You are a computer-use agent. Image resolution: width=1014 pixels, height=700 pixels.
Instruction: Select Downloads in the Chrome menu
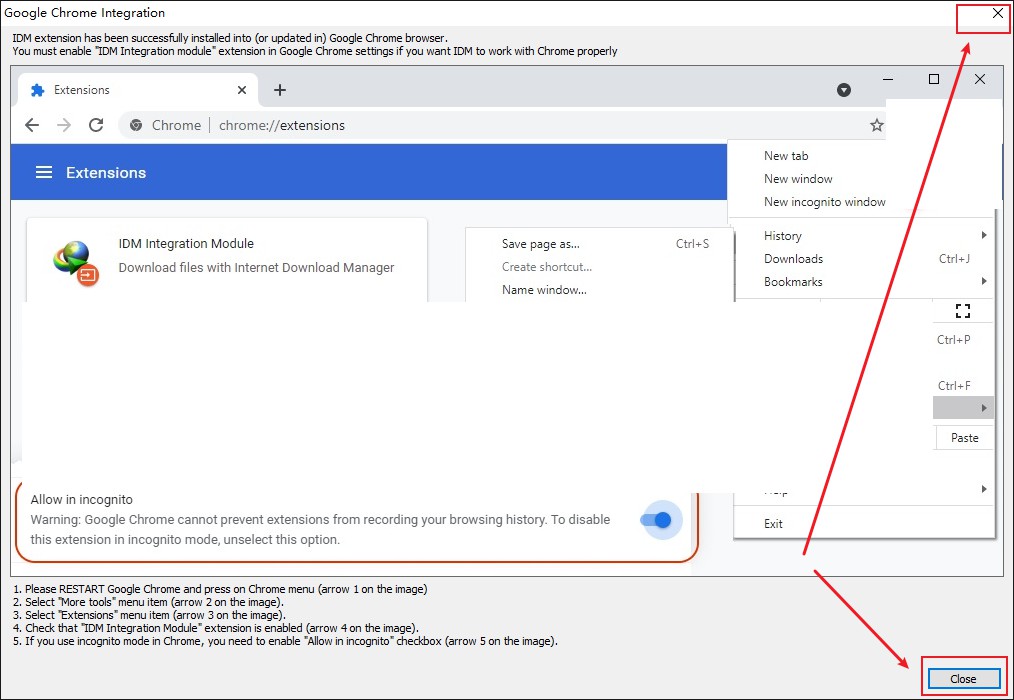coord(793,259)
